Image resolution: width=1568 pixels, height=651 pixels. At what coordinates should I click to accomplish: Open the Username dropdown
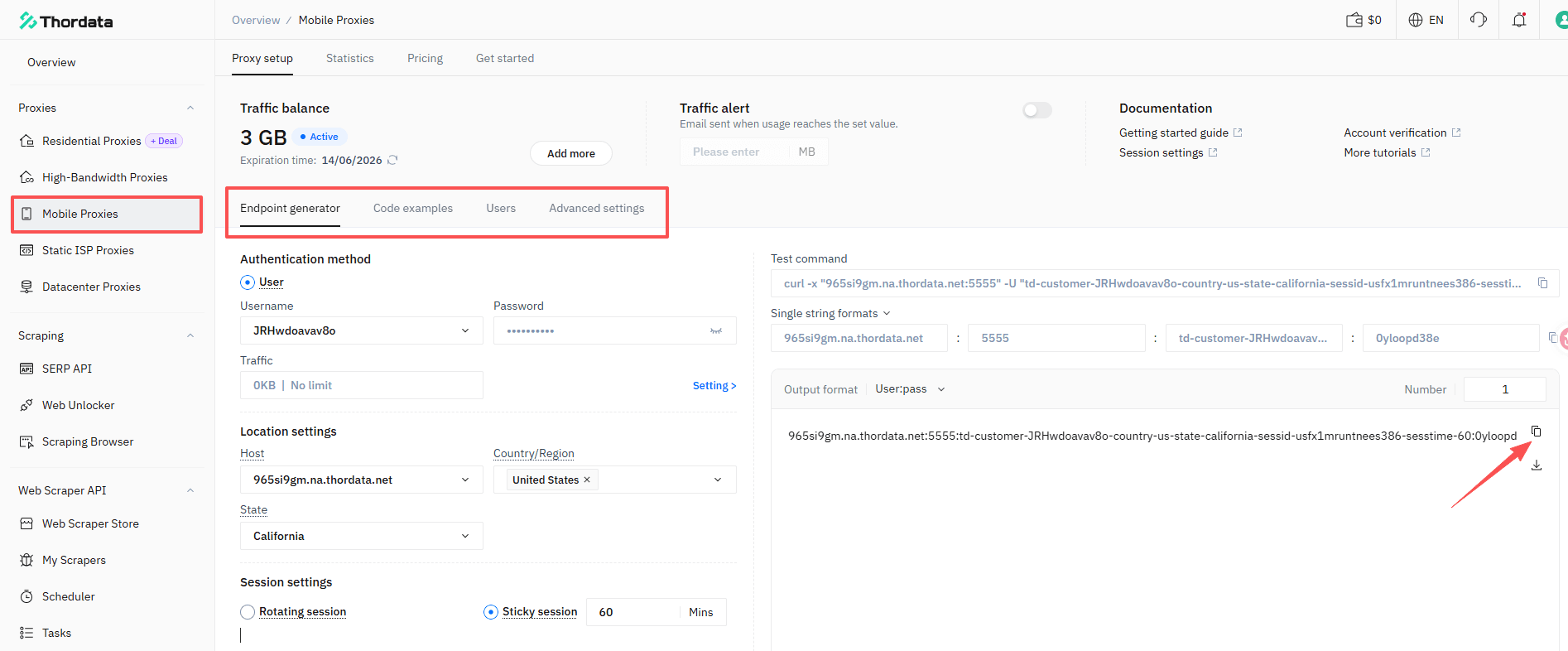(362, 330)
